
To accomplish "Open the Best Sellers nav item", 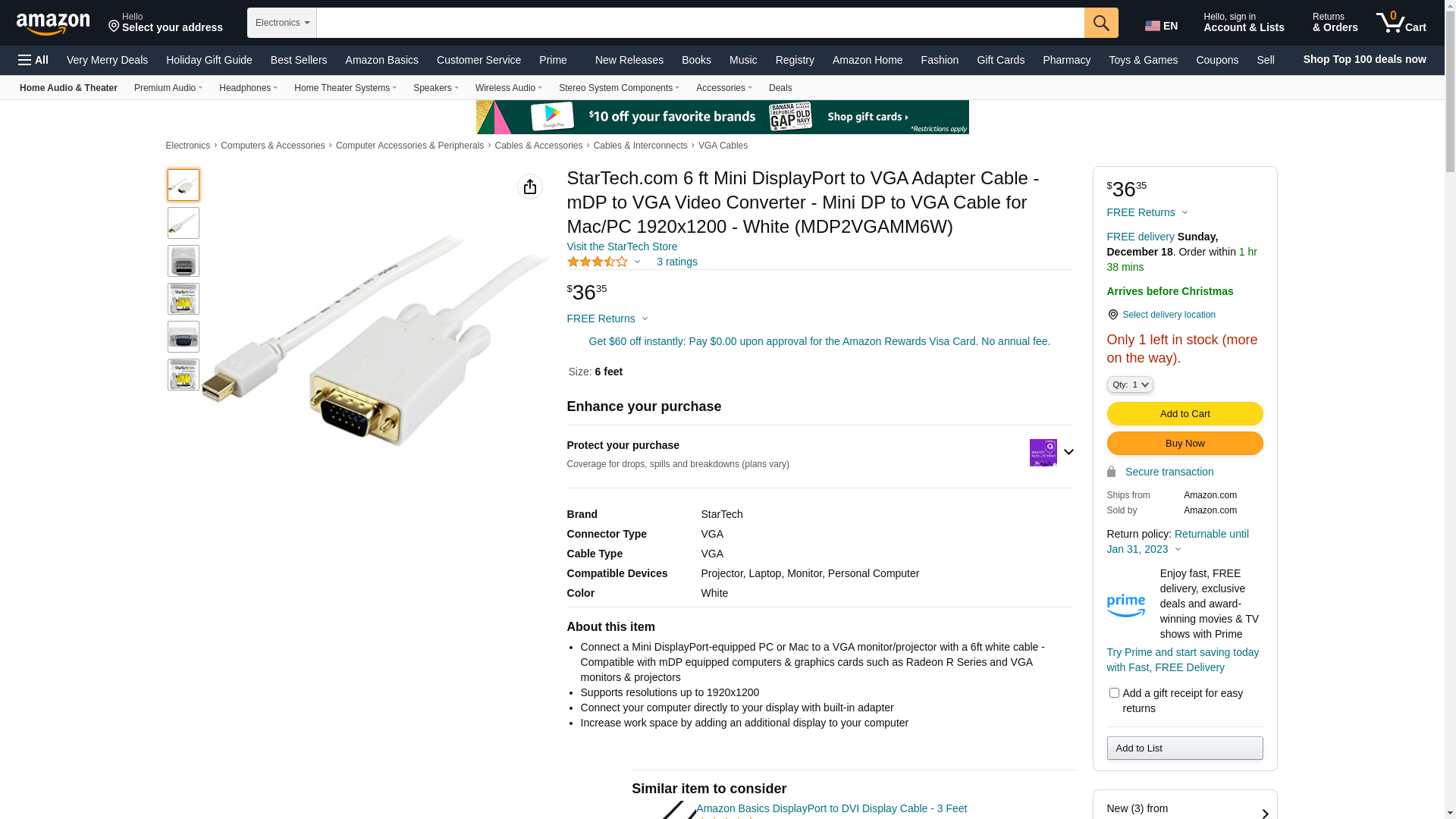I will coord(299,60).
